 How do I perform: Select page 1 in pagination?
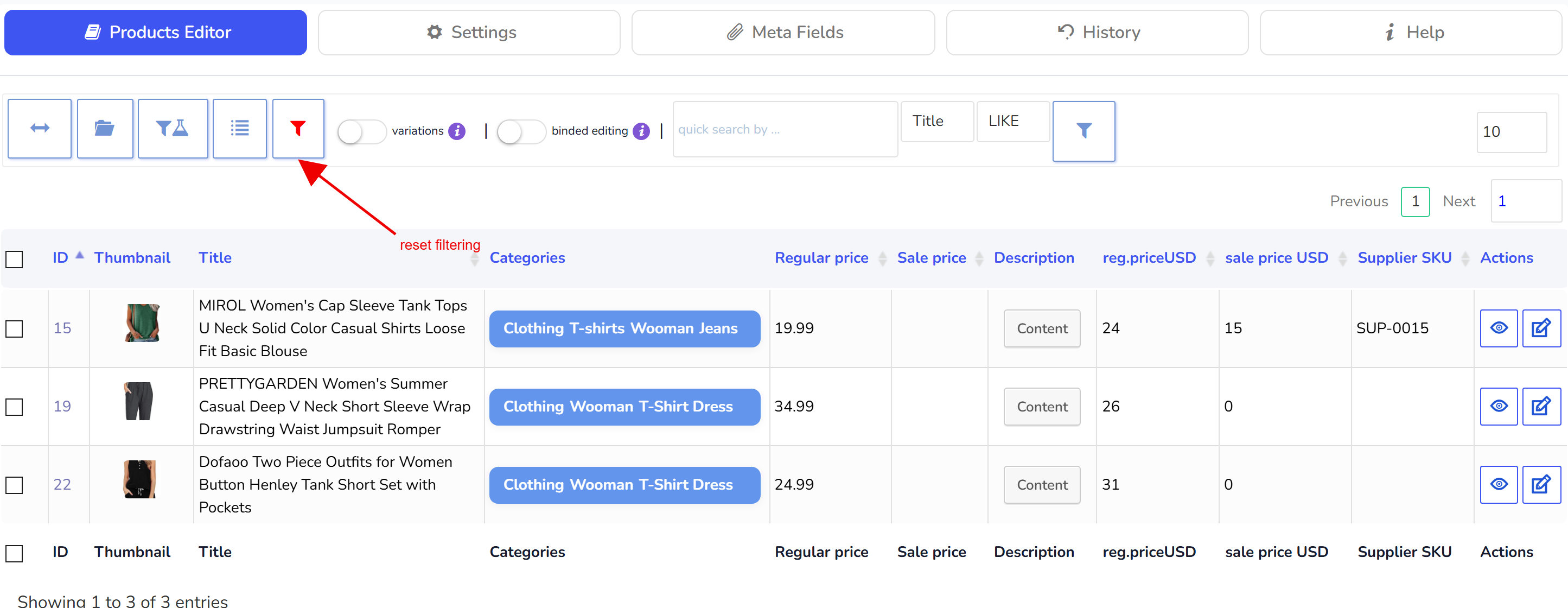click(1415, 201)
